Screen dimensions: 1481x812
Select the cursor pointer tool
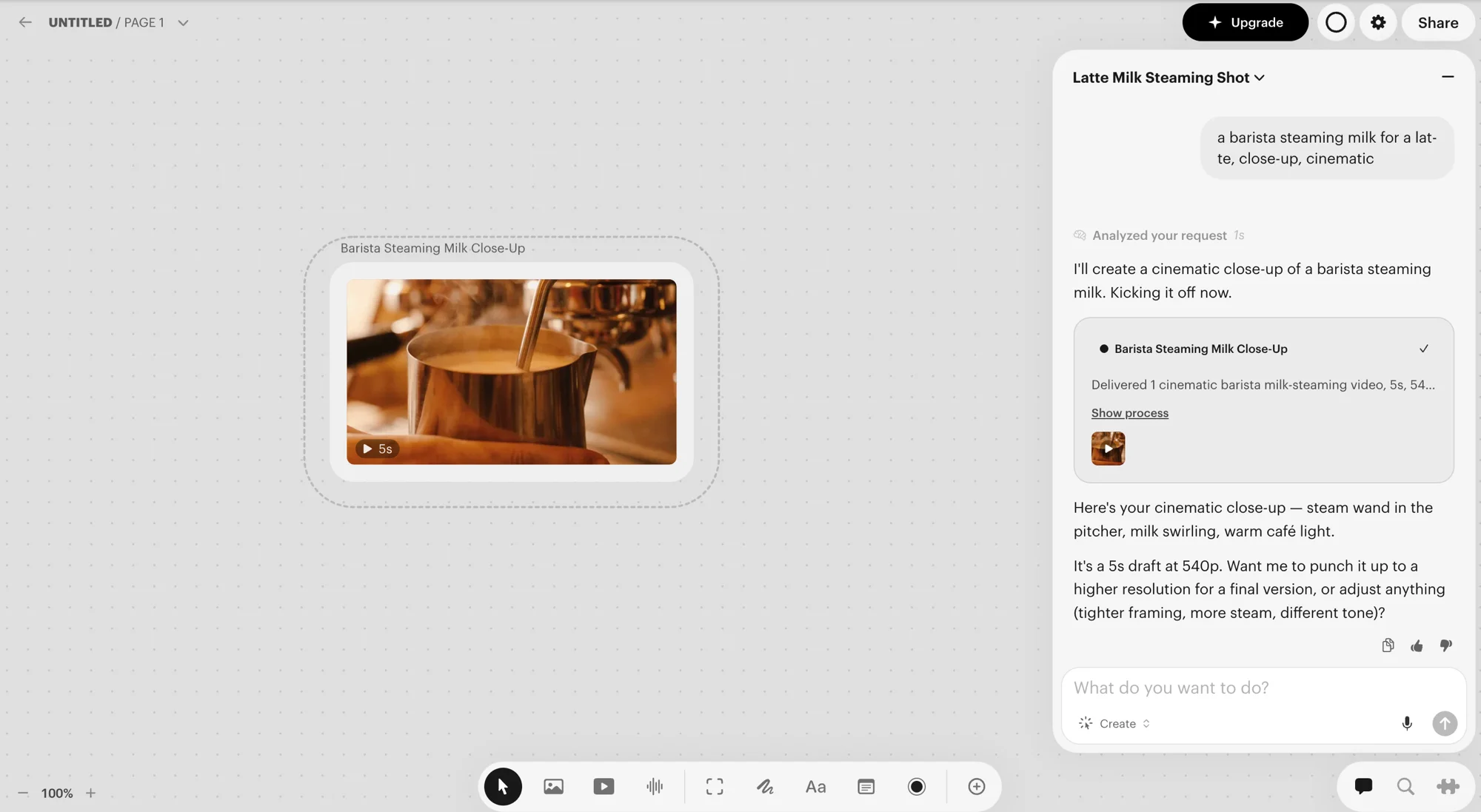click(x=503, y=786)
